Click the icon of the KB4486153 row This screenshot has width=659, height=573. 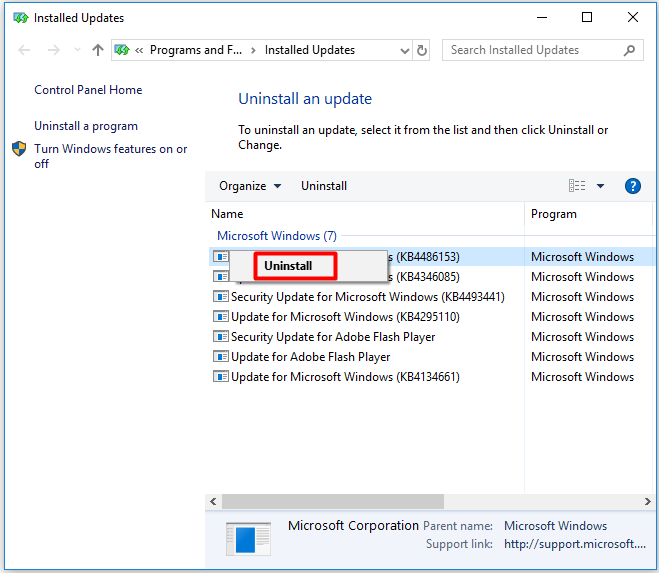coord(221,256)
